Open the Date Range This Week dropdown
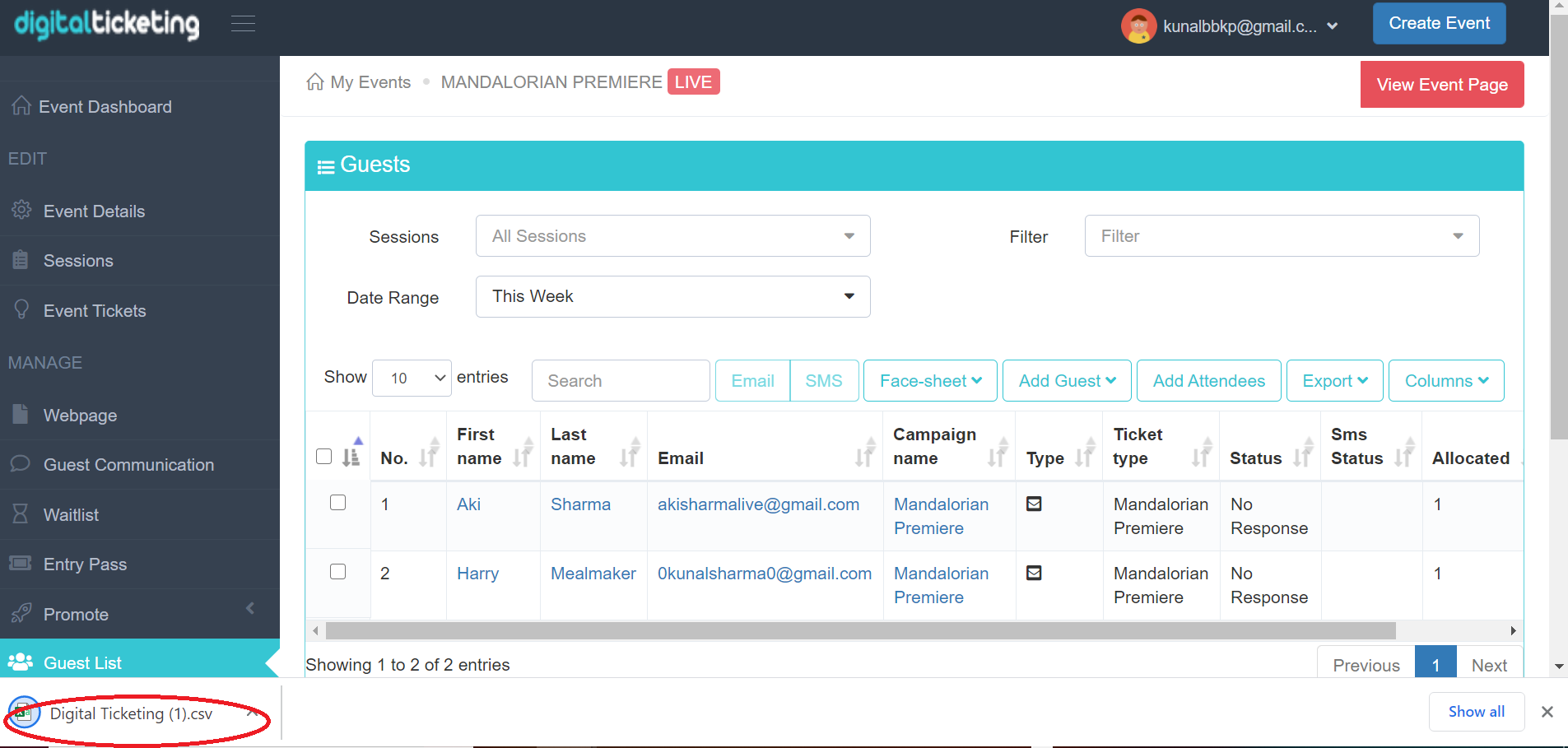 coord(672,296)
